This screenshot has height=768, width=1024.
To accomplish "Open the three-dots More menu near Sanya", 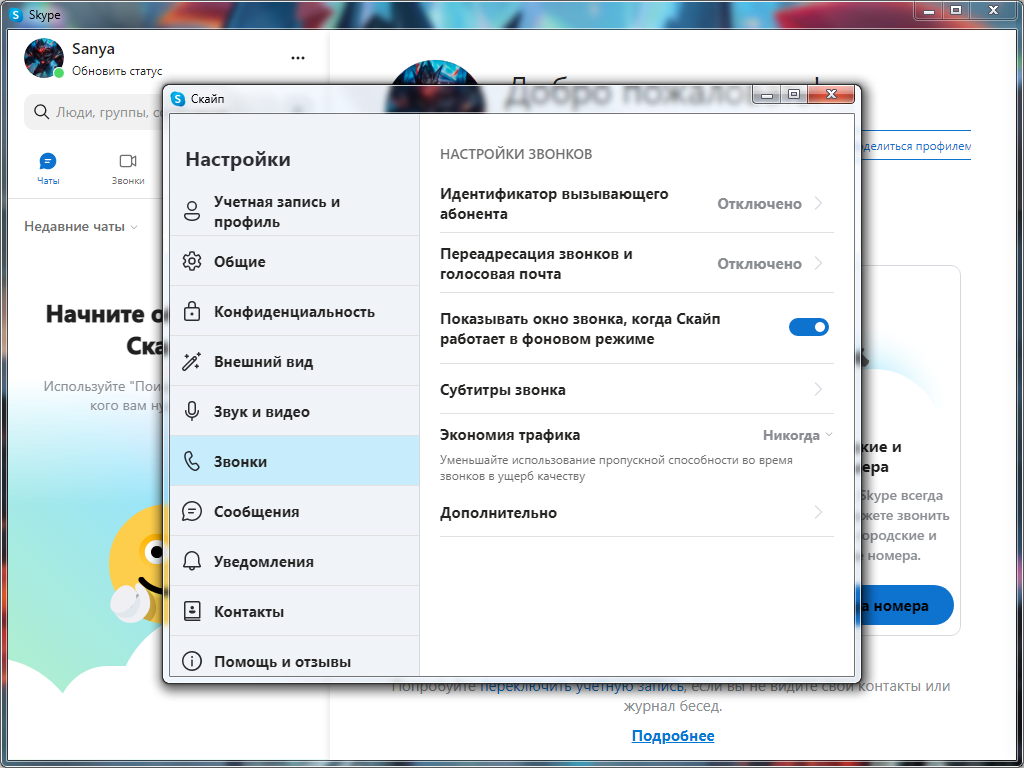I will point(298,58).
